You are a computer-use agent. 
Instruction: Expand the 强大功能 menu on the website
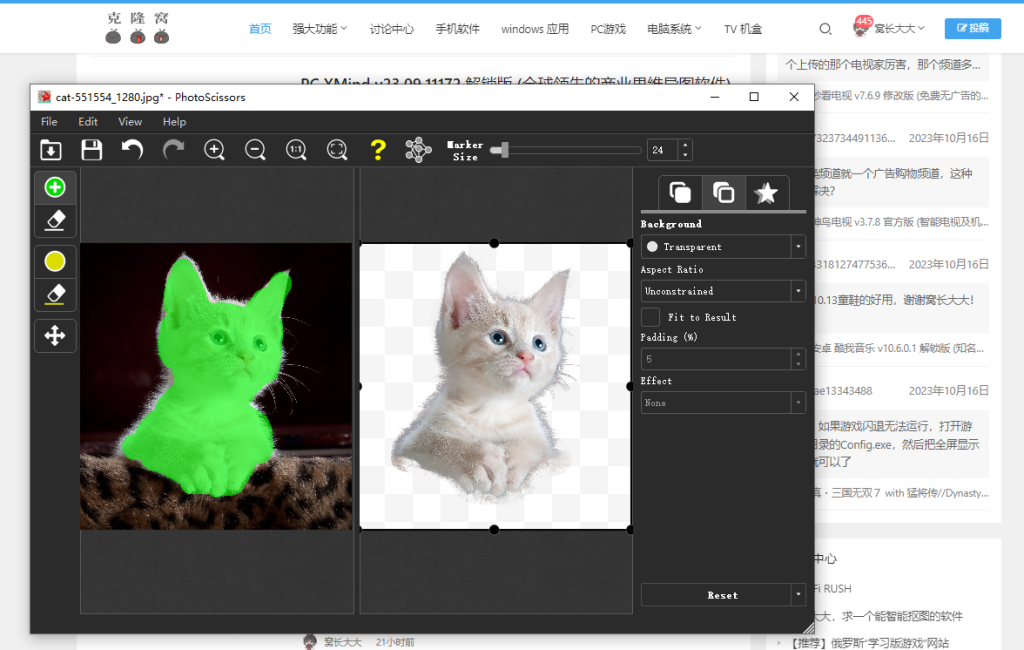tap(320, 29)
